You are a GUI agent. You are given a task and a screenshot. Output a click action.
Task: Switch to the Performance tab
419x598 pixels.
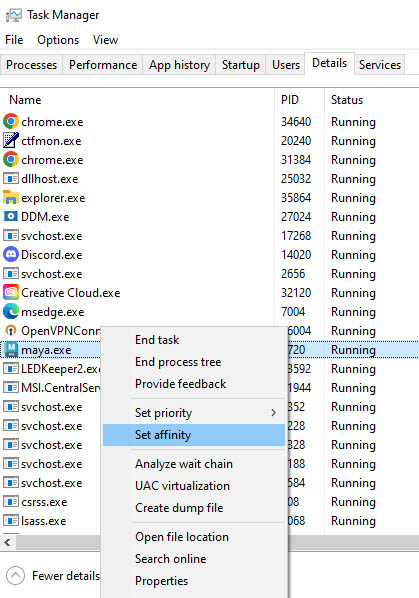pyautogui.click(x=103, y=65)
